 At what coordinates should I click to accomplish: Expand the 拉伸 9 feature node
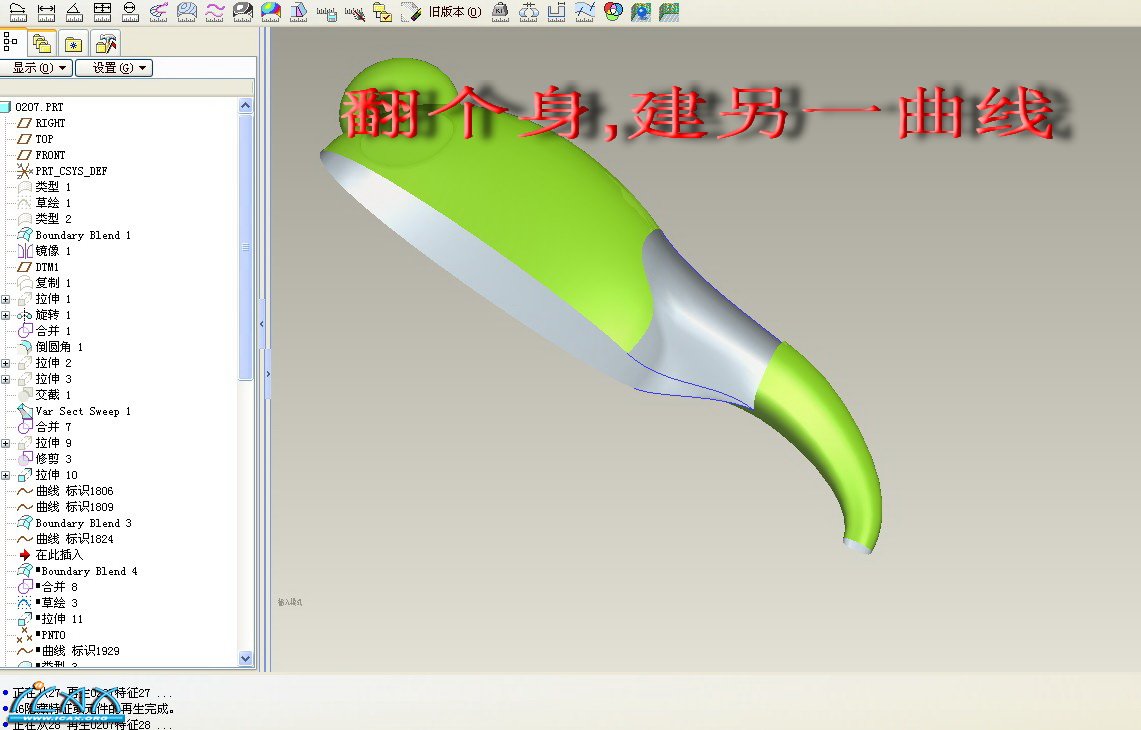(x=6, y=443)
